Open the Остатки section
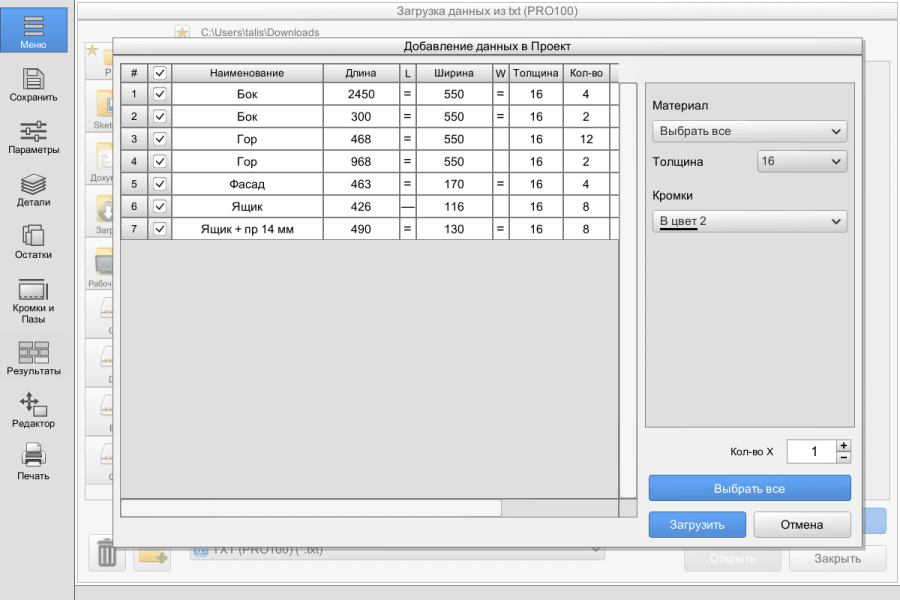900x600 pixels. tap(33, 242)
